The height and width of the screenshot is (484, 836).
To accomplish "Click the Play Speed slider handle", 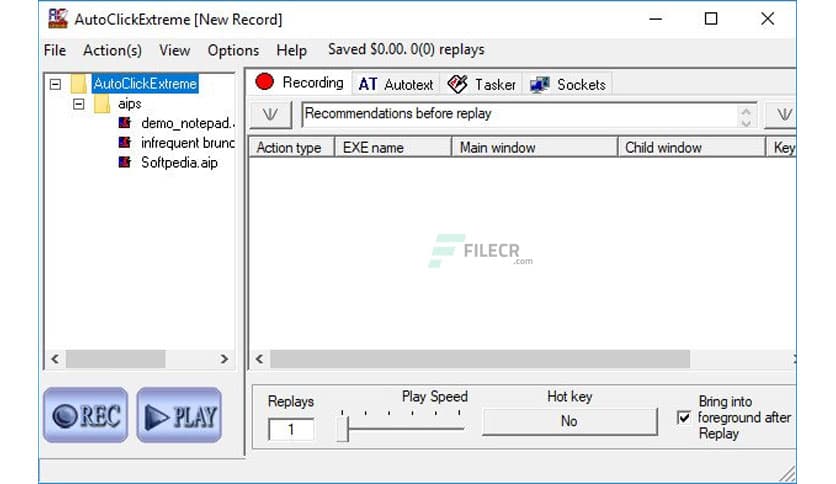I will (343, 427).
